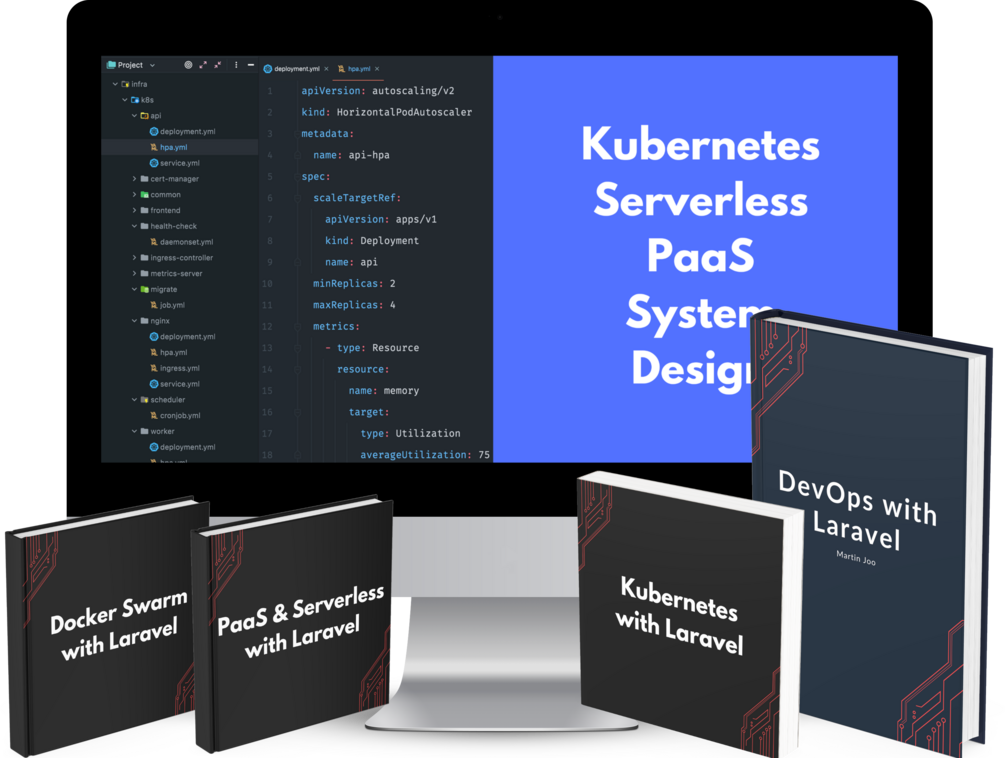Collapse the health-check folder chevron
Viewport: 1005px width, 758px height.
(135, 226)
